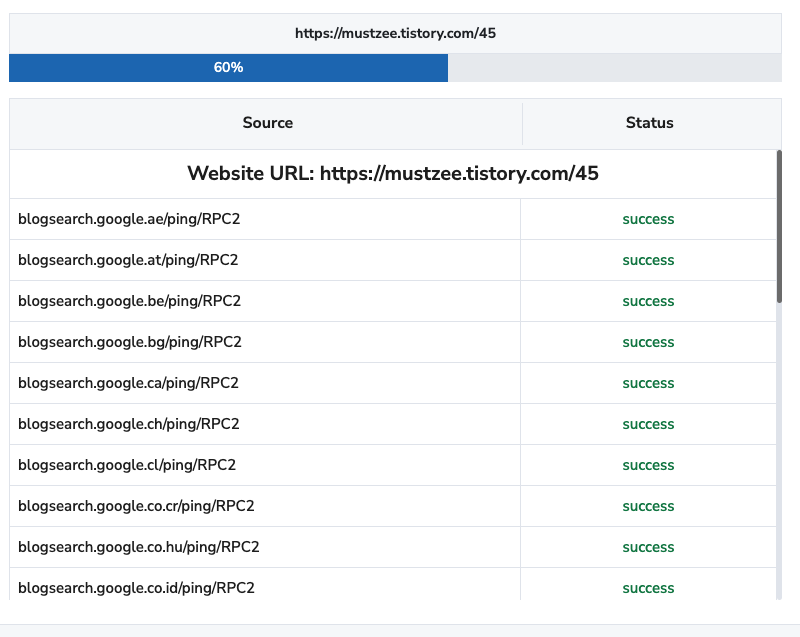Select blogsearch.google.co.id/ping/RPC2 row
The width and height of the screenshot is (800, 637).
393,584
